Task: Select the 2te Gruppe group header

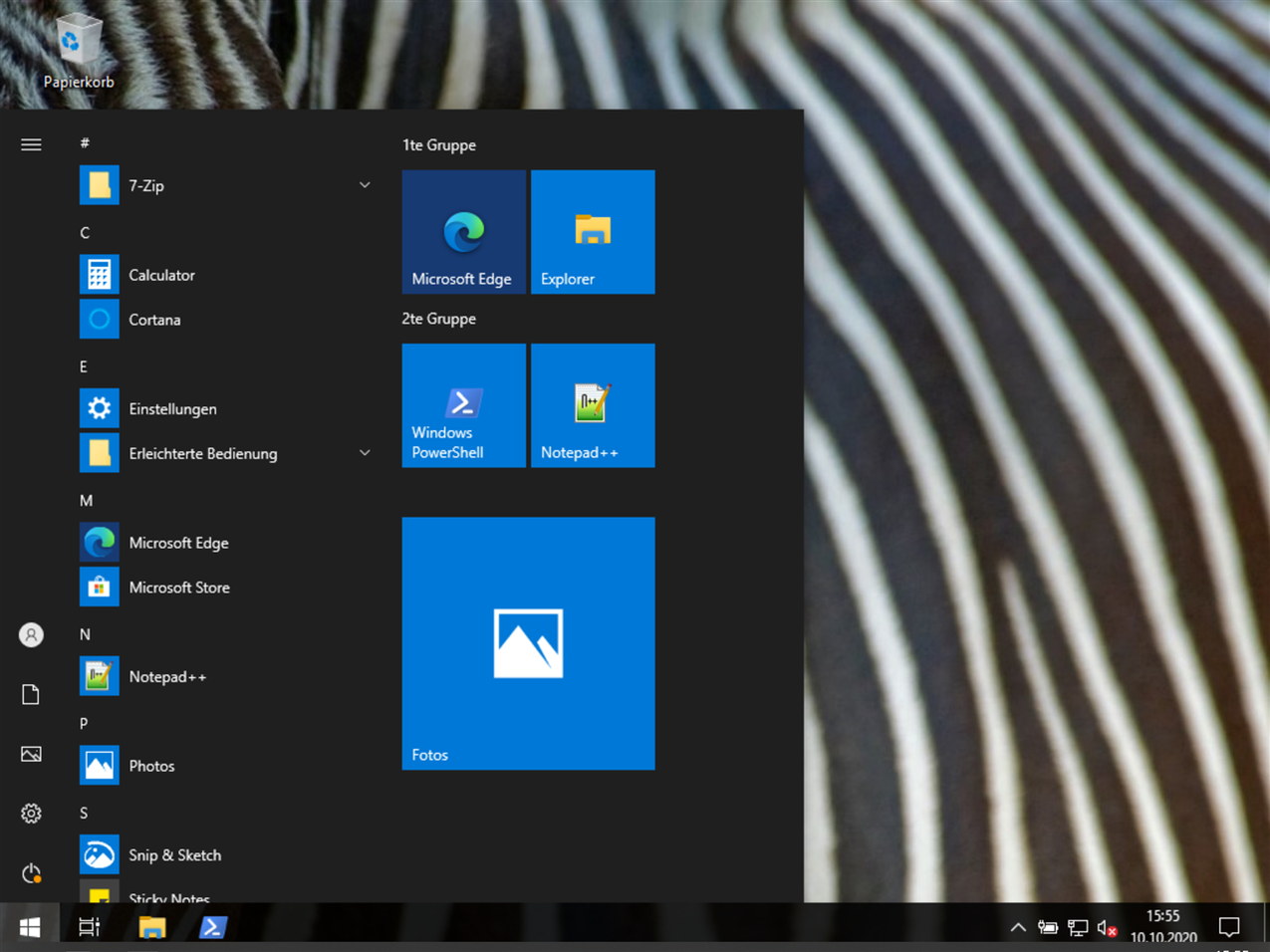Action: point(439,319)
